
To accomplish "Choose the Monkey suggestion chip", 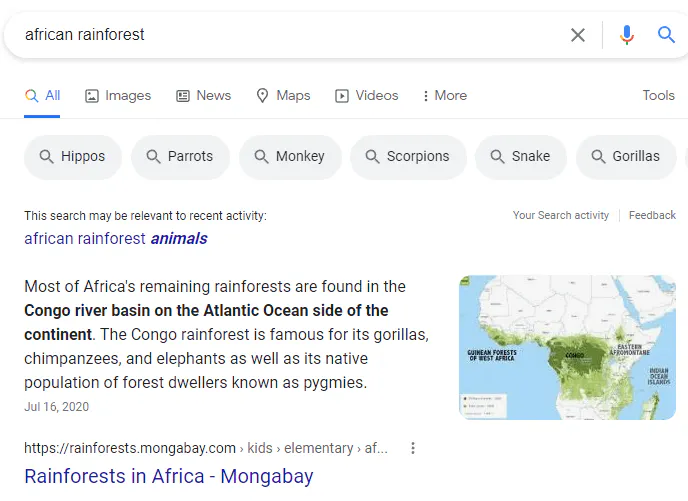I will click(x=290, y=156).
